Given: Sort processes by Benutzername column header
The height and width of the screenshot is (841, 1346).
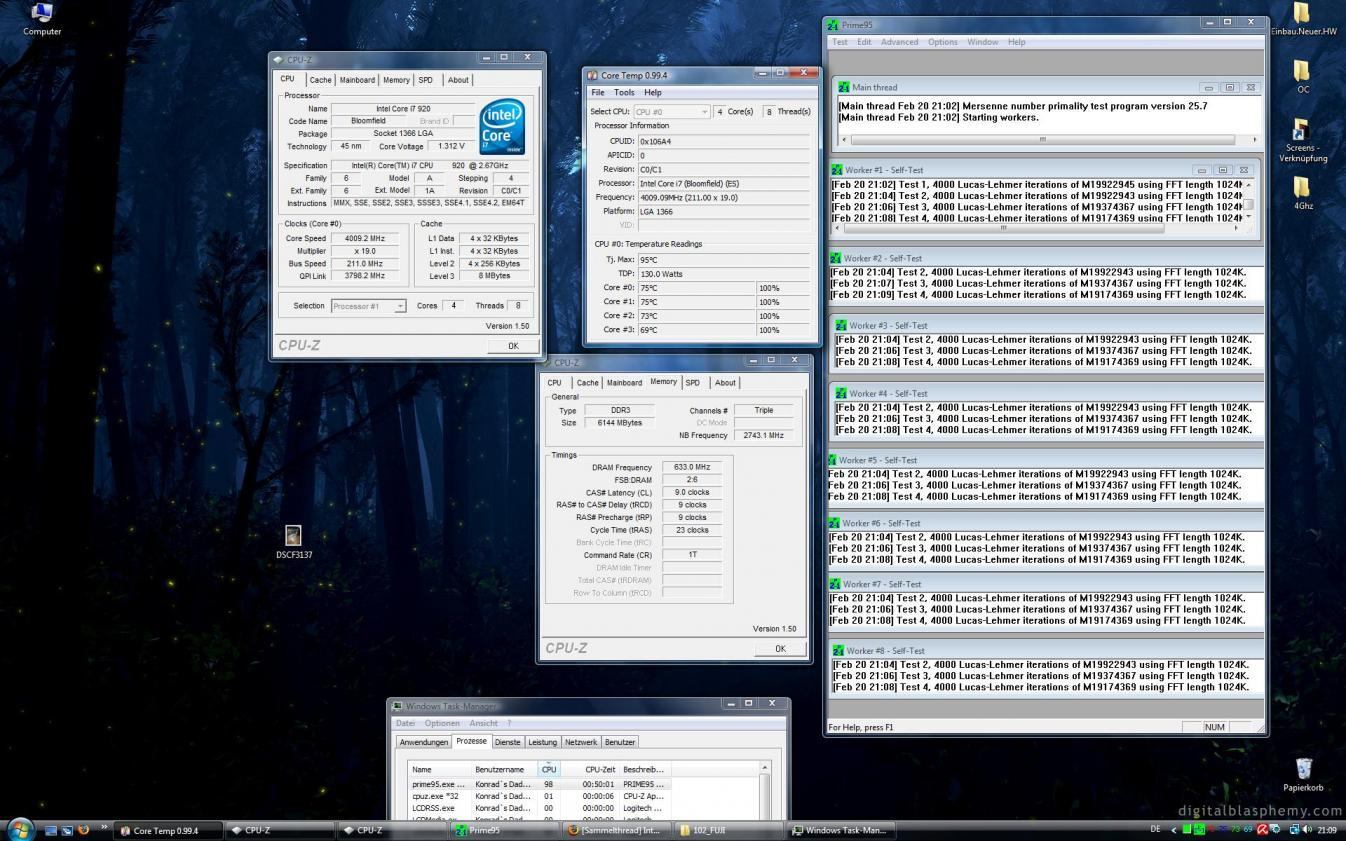Looking at the screenshot, I should click(x=504, y=769).
